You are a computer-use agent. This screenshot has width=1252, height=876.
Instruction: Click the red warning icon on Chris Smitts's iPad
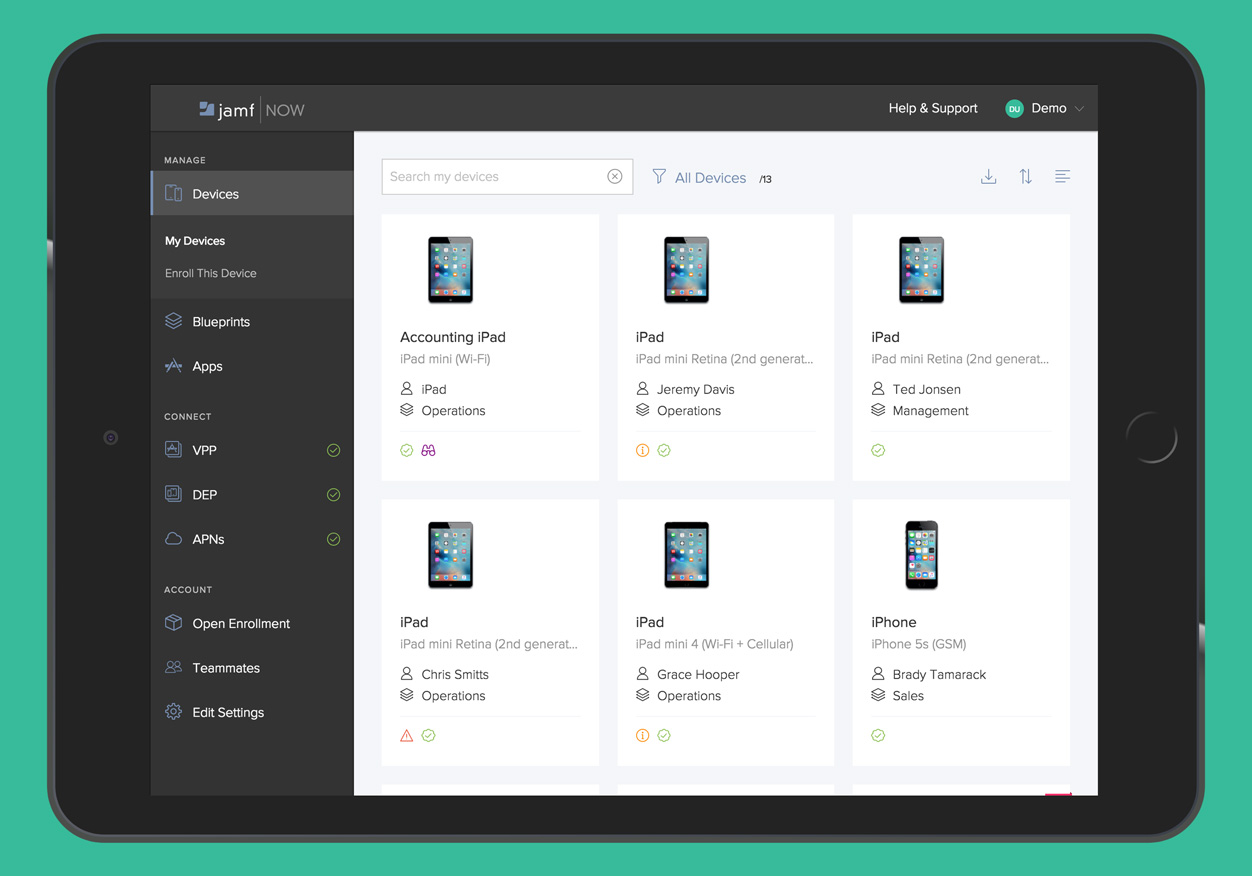407,736
